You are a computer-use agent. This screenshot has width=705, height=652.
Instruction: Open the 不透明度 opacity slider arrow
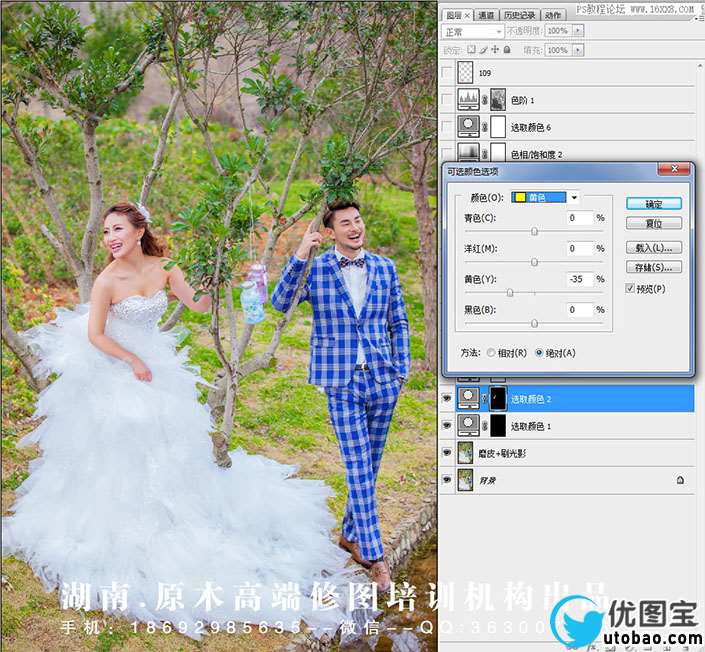pos(579,31)
